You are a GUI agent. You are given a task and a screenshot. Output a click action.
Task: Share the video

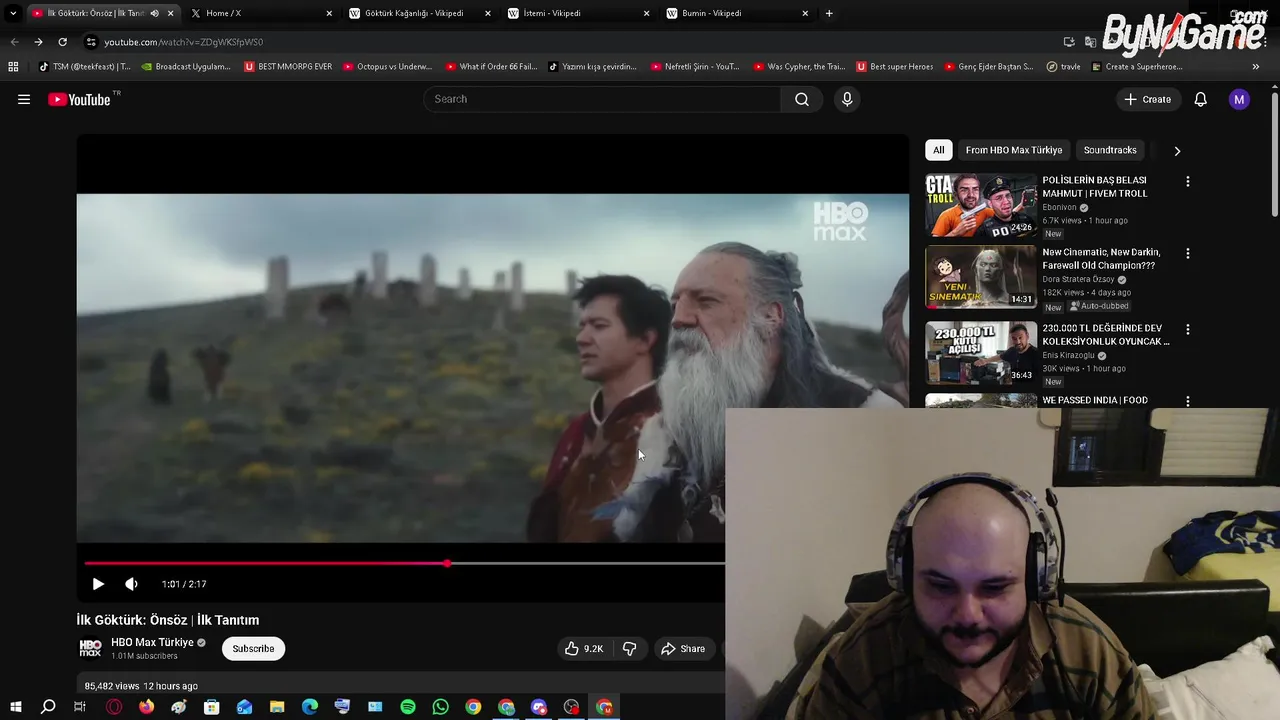click(x=683, y=648)
